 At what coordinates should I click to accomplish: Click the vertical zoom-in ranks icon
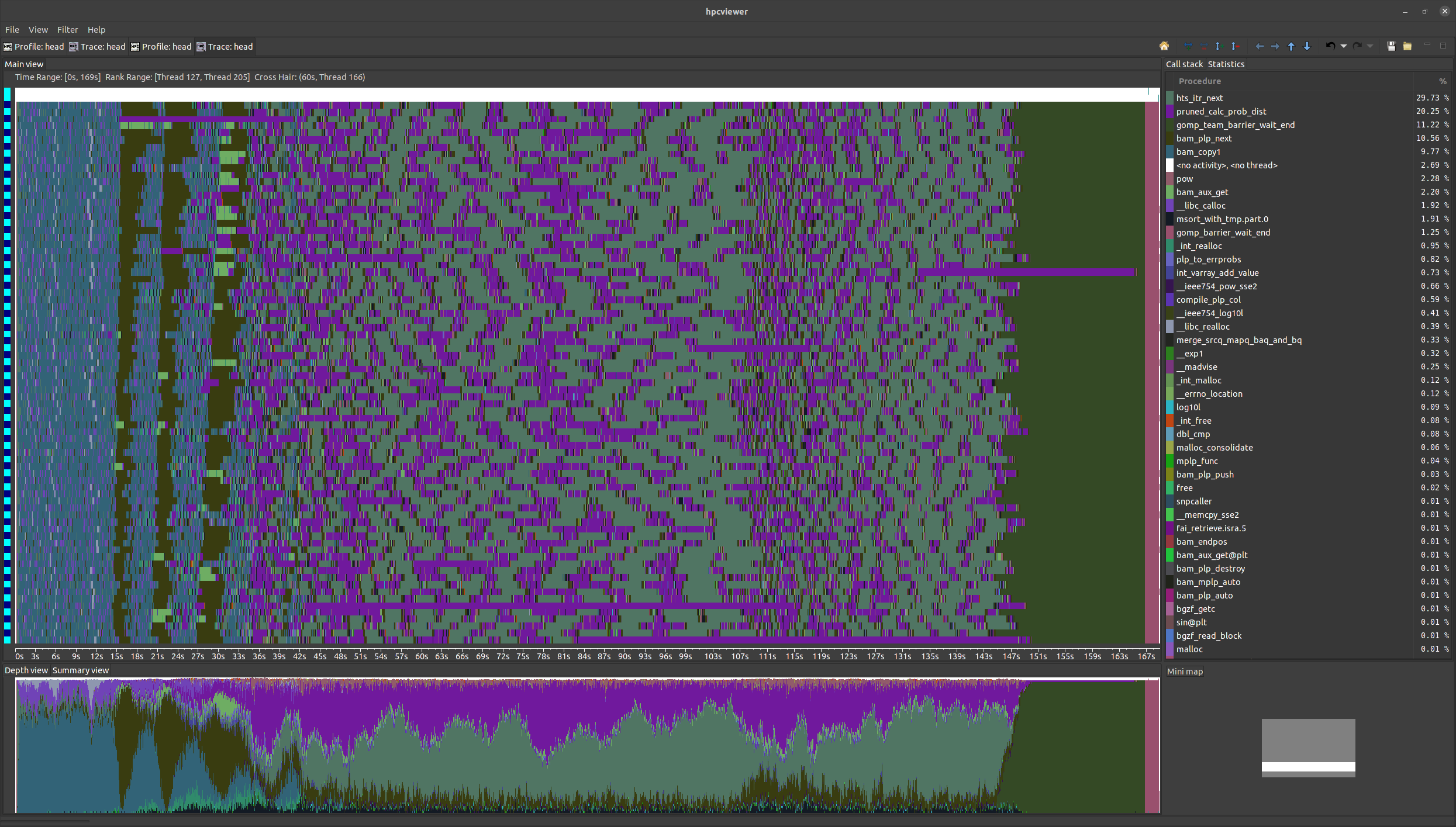1219,46
